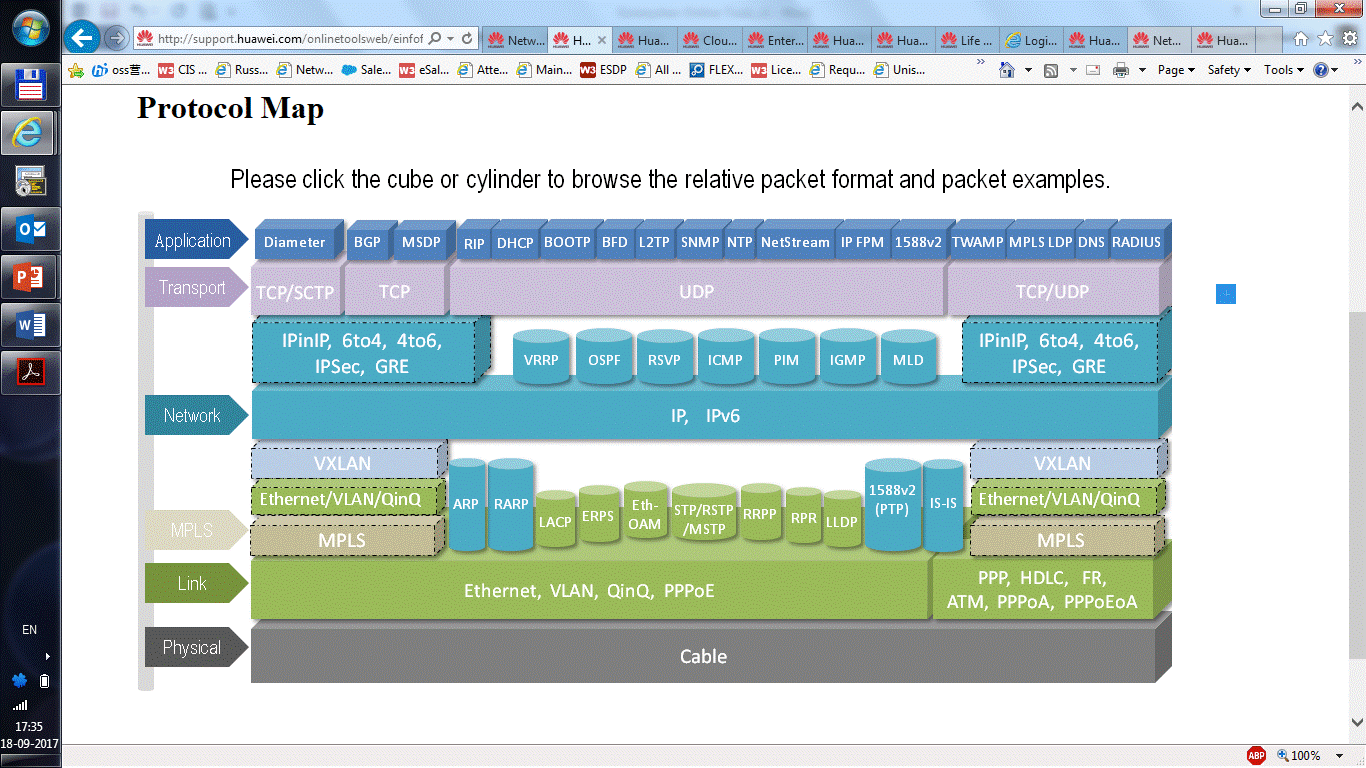
Task: Open the Safety dropdown menu
Action: point(1228,70)
